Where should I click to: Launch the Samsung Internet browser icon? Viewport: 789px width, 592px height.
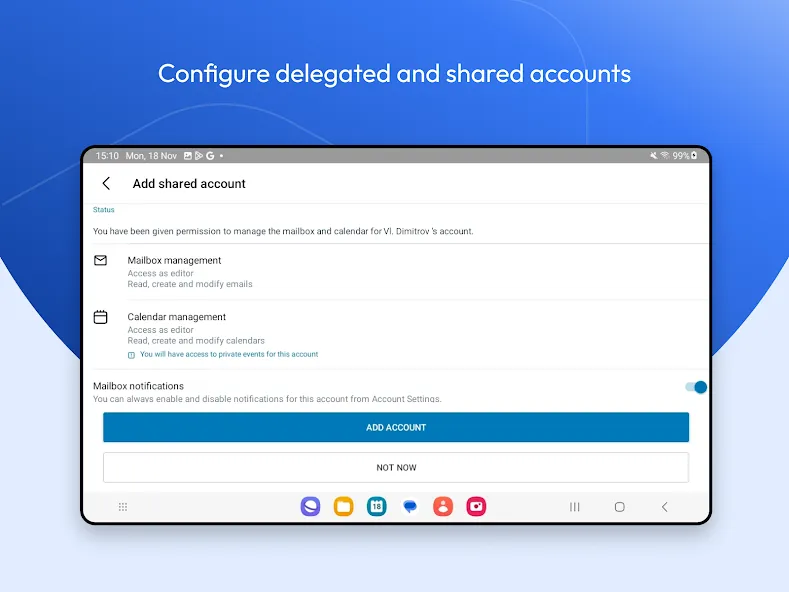coord(310,506)
